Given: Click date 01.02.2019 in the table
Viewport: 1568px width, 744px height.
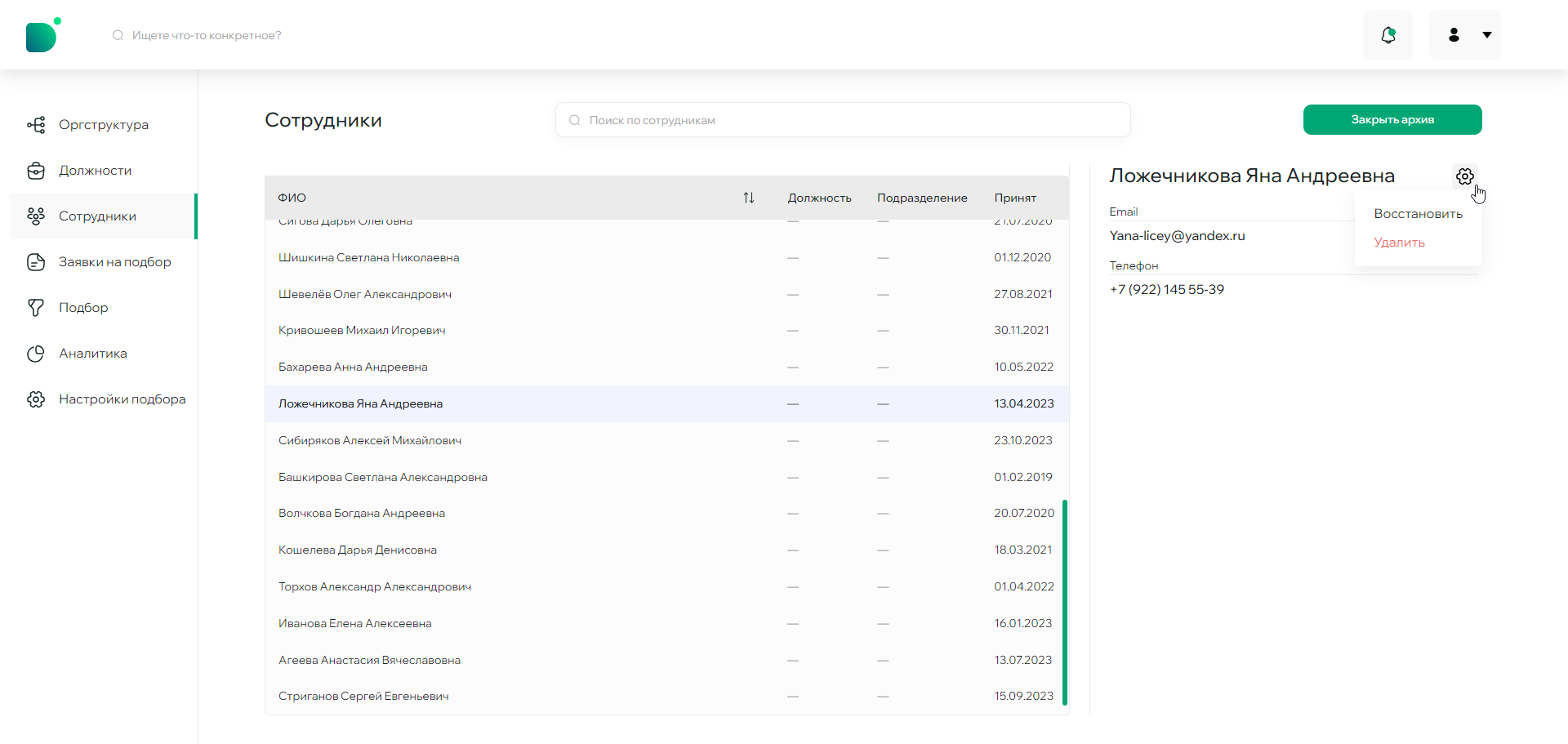Looking at the screenshot, I should click(1023, 477).
